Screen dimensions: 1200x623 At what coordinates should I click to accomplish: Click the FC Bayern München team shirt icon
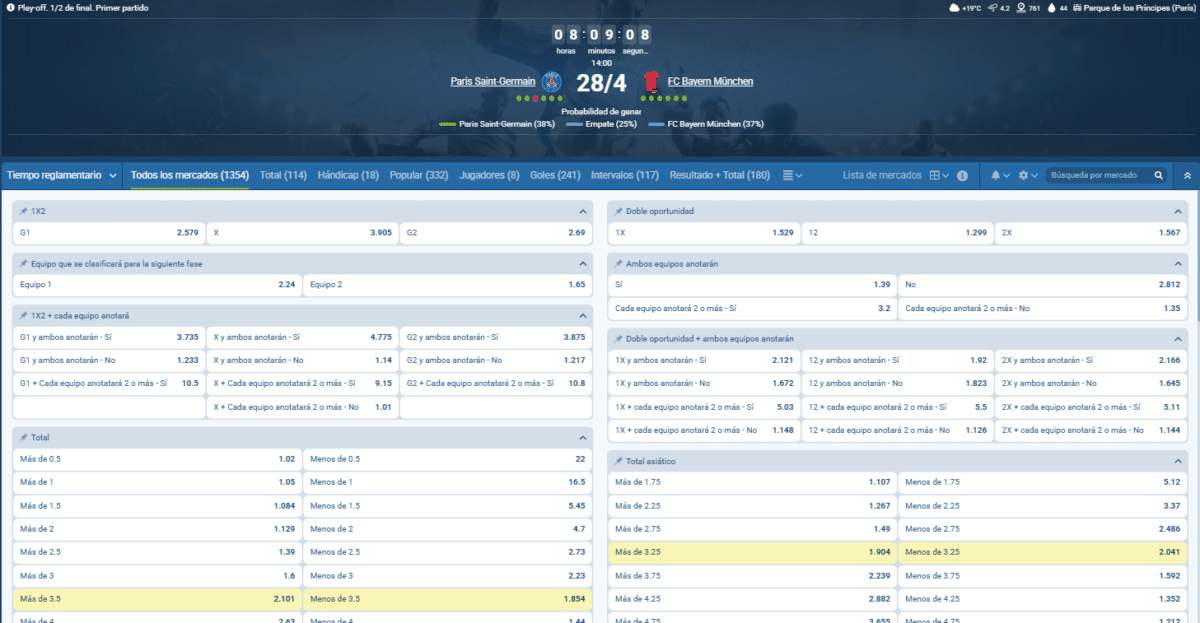coord(651,81)
